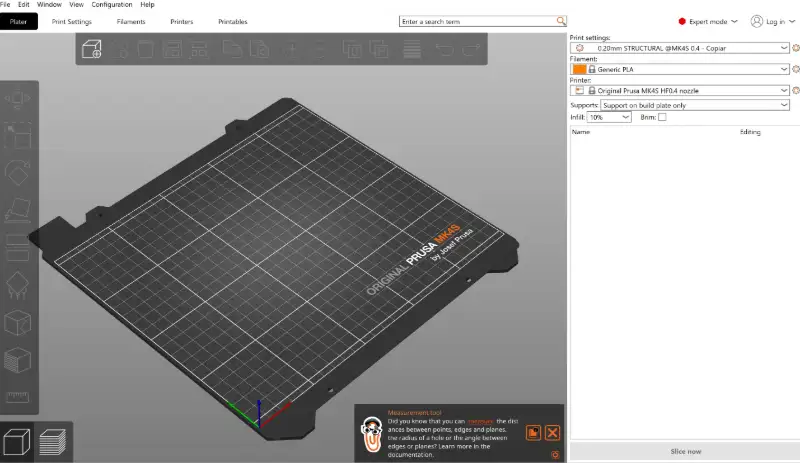Open the Edit menu
Image resolution: width=800 pixels, height=463 pixels.
23,5
